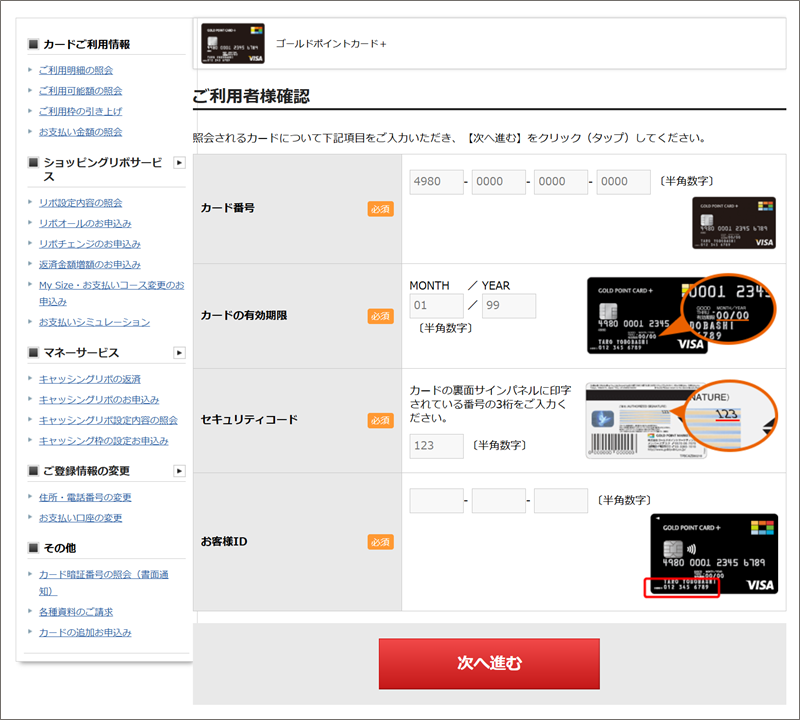Open the 住所・電話番号の変更 link
The height and width of the screenshot is (720, 800).
pos(85,497)
